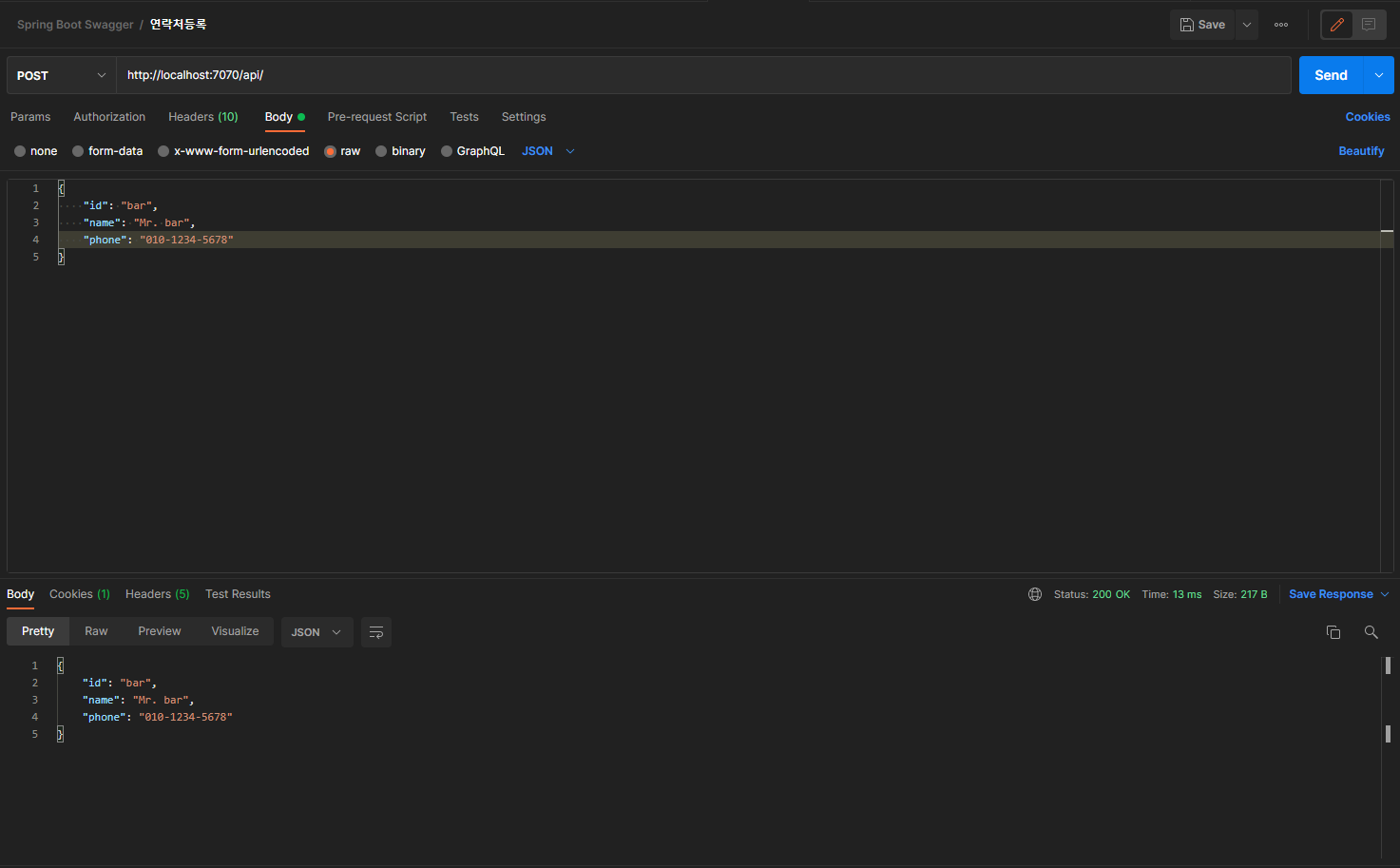Beautify the request body
This screenshot has width=1400, height=868.
pos(1361,151)
